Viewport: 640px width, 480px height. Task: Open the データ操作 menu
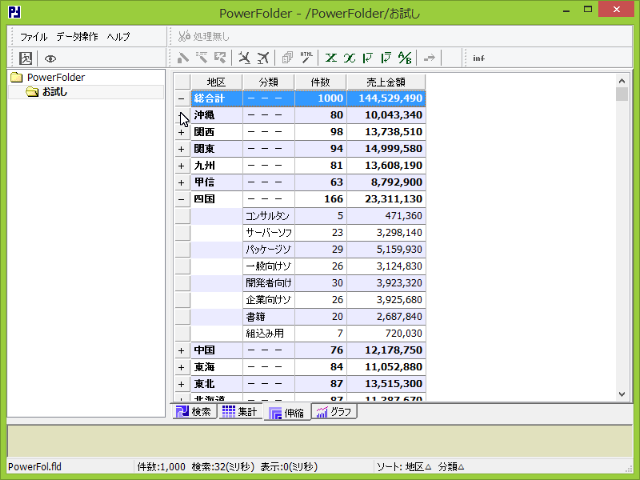(x=77, y=37)
